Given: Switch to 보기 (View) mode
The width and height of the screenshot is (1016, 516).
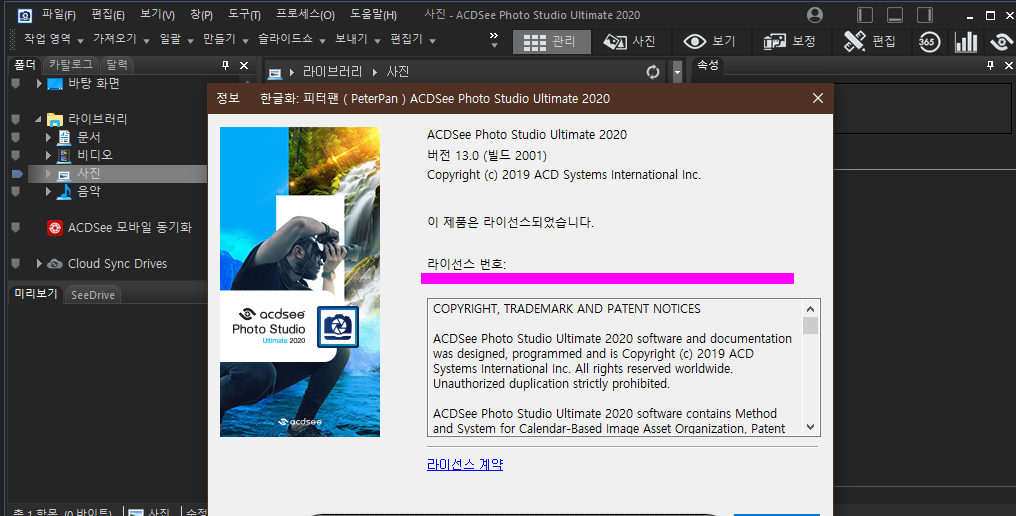Looking at the screenshot, I should click(x=710, y=42).
